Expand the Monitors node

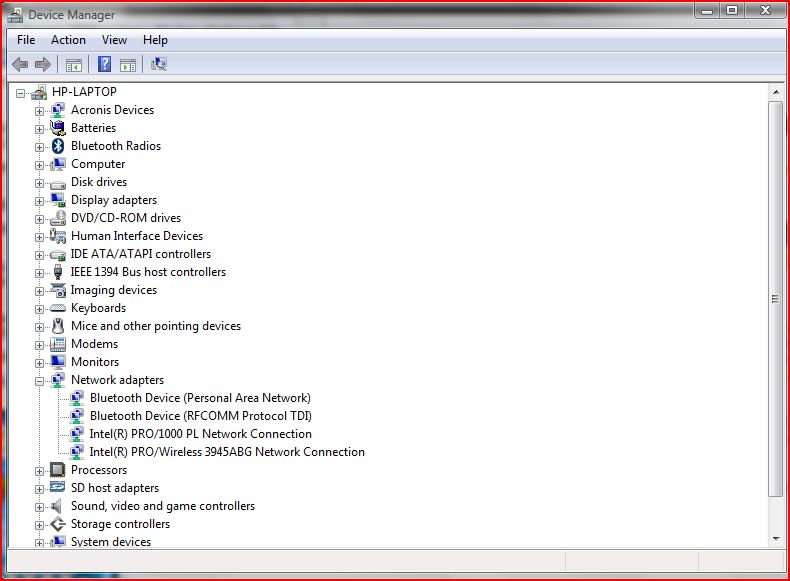pos(39,363)
